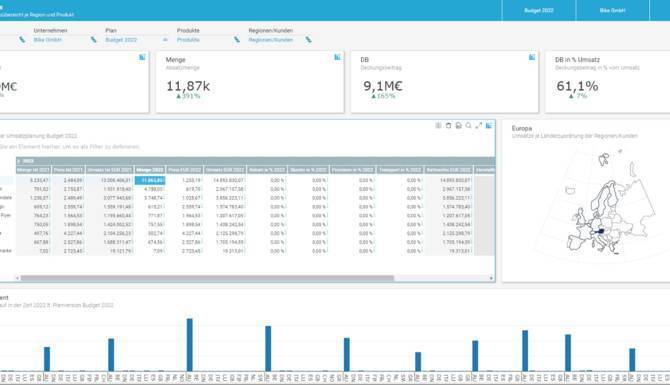Viewport: 670px width, 385px height.
Task: Click the magnifier search icon in the table toolbar
Action: (469, 125)
